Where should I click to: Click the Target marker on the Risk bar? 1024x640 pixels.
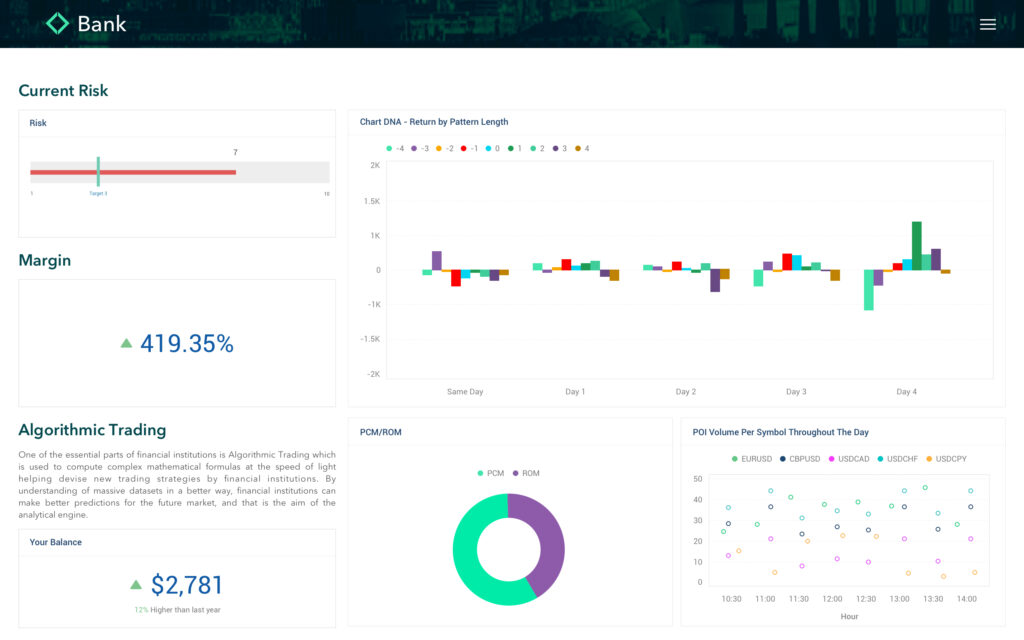click(x=98, y=172)
